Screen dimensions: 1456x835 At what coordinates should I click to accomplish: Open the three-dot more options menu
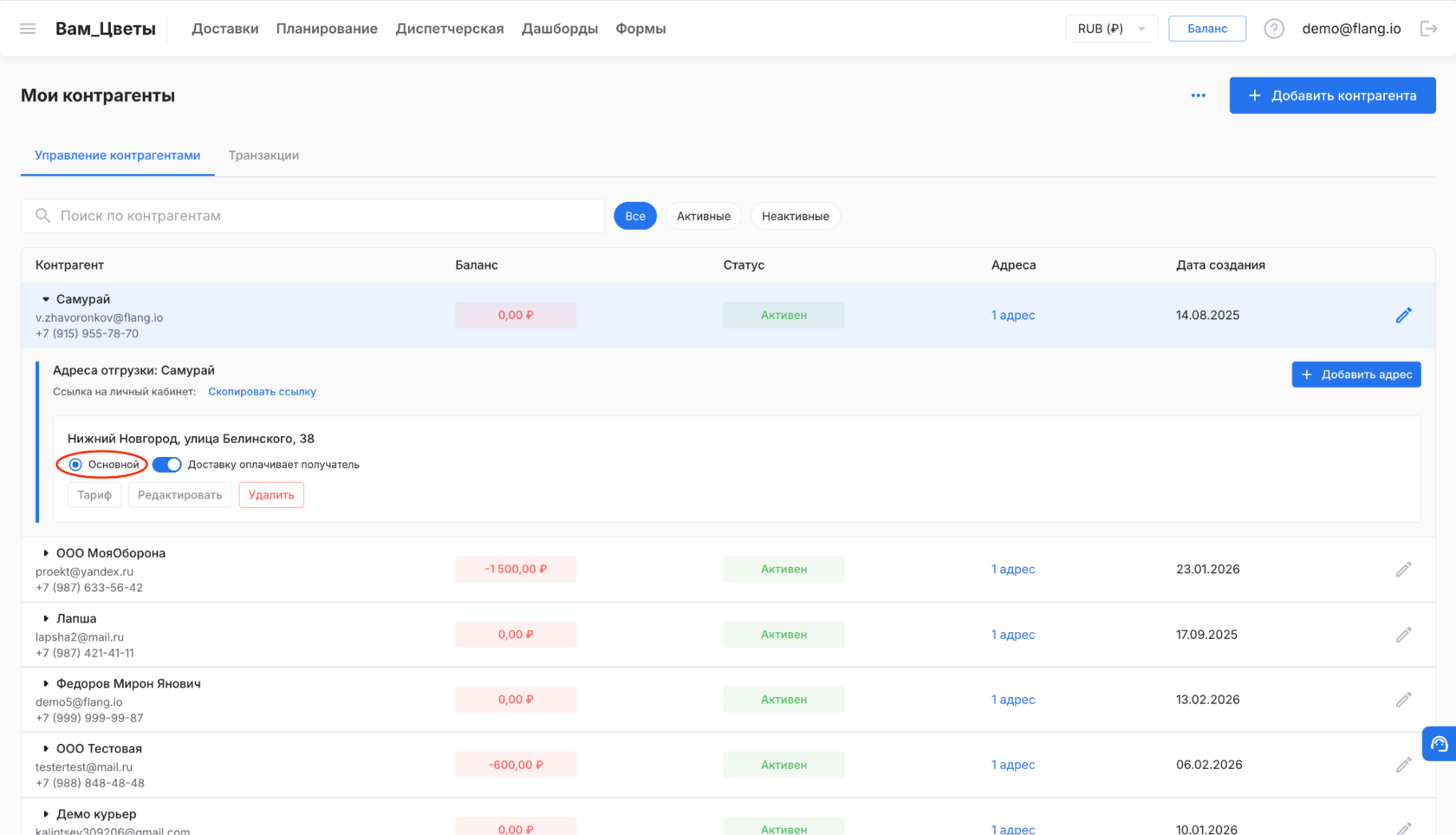pyautogui.click(x=1199, y=95)
